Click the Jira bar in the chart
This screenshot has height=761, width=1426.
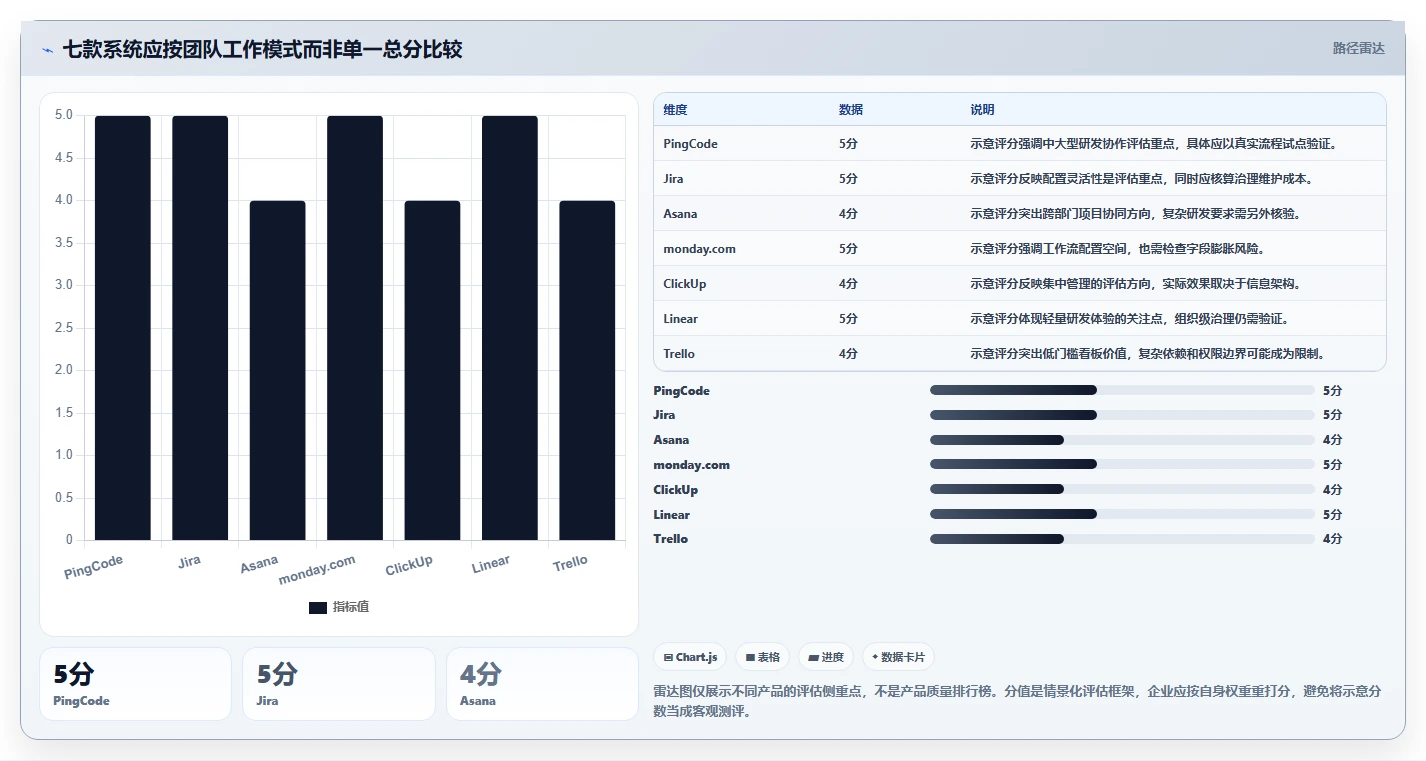(200, 328)
